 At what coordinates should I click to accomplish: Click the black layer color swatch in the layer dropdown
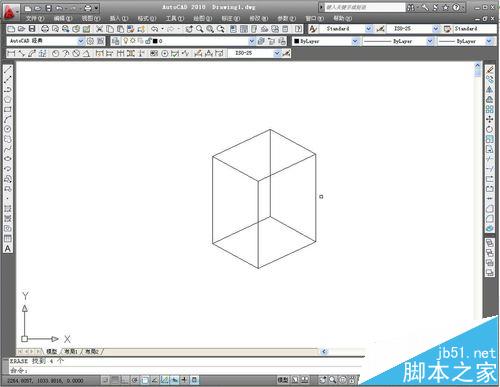click(155, 41)
